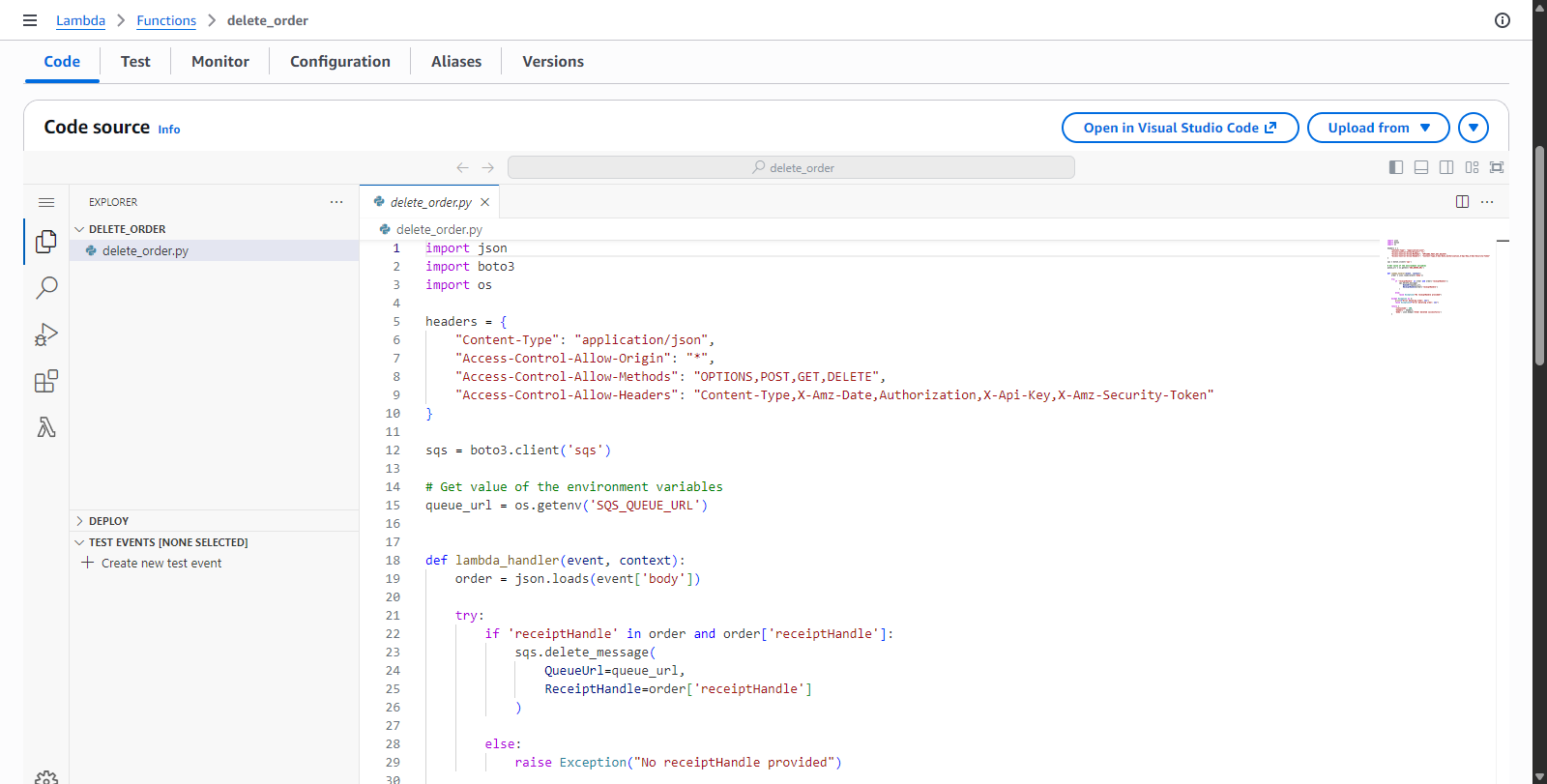1547x784 pixels.
Task: Click the 'Access-Control-Allow-Methods' header key
Action: pyautogui.click(x=567, y=377)
